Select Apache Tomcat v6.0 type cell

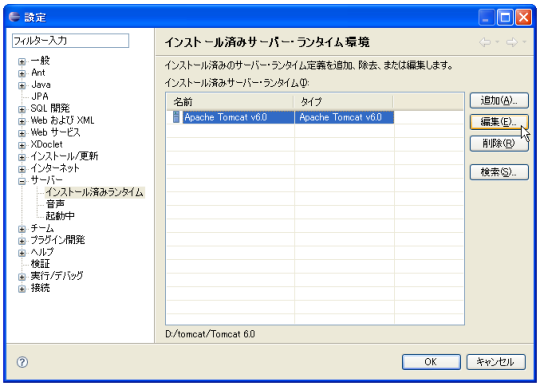coord(344,117)
